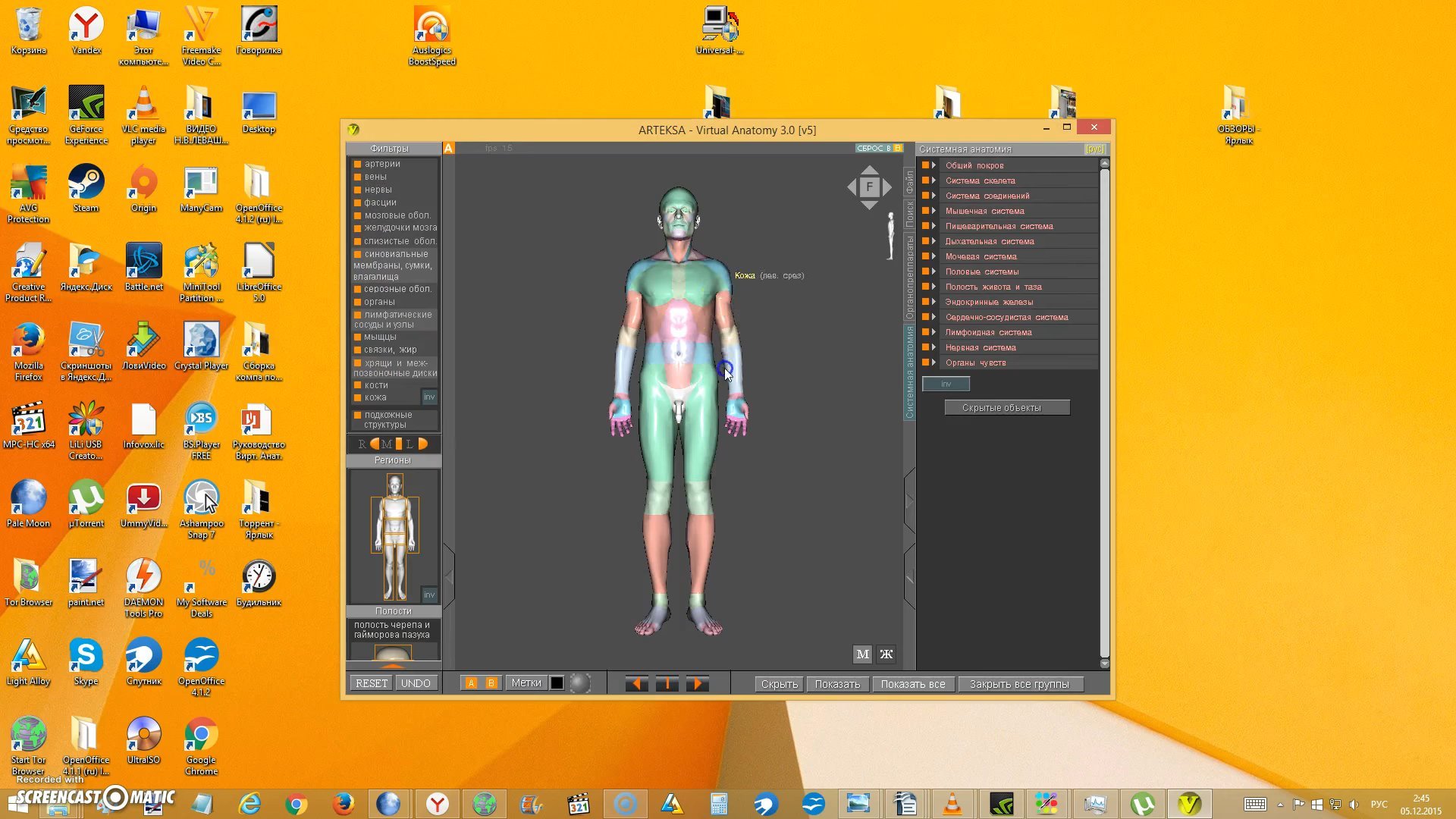Expand the Система соединений group
This screenshot has height=819, width=1456.
(934, 196)
